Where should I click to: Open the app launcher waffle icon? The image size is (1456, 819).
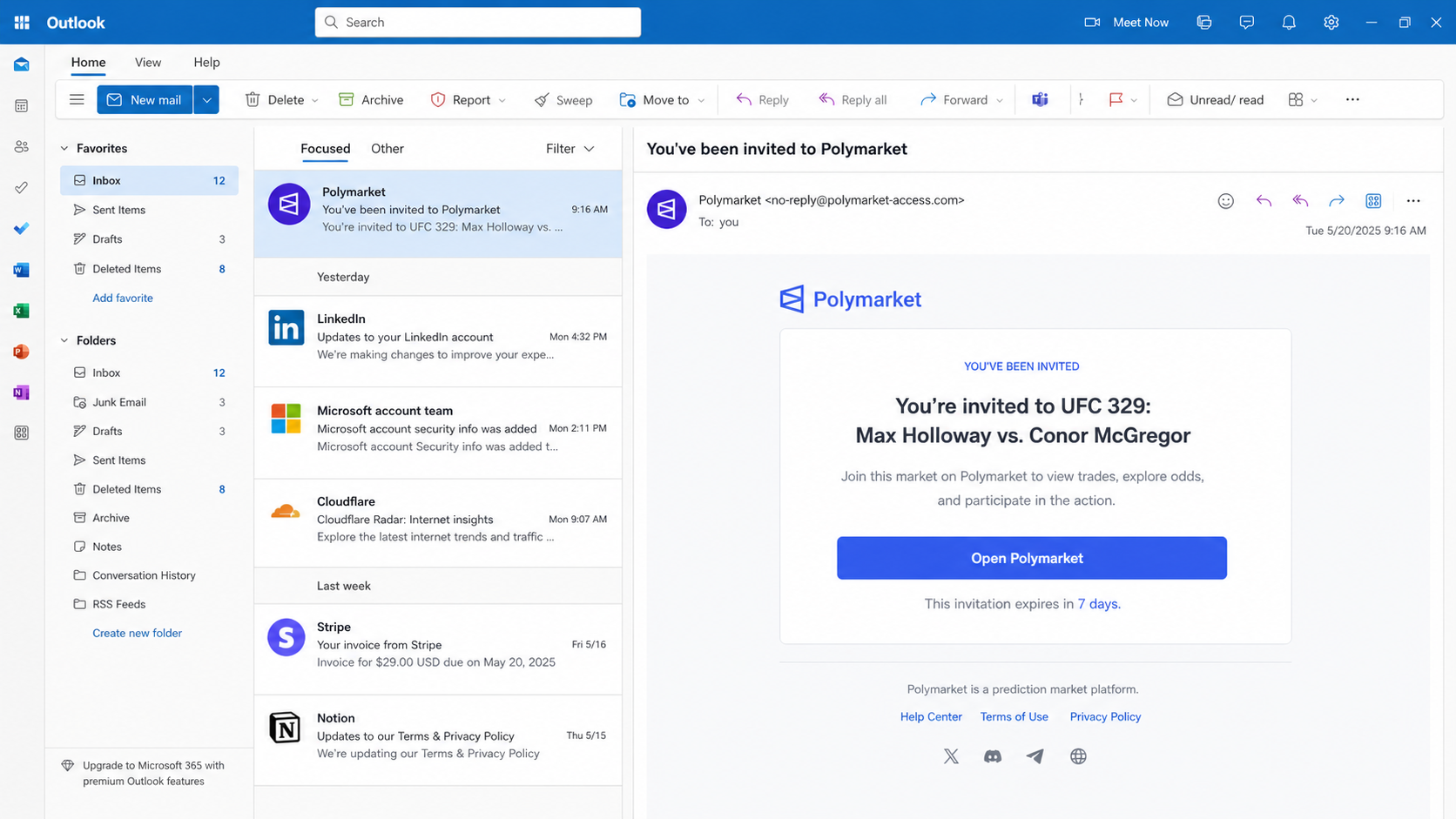click(22, 23)
